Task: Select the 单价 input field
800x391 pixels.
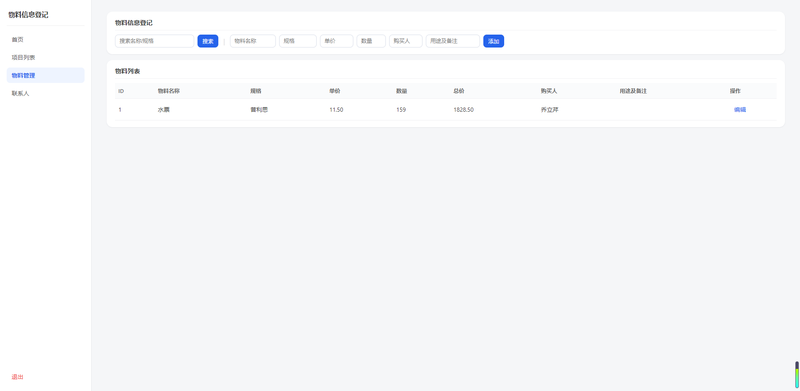Action: [337, 41]
